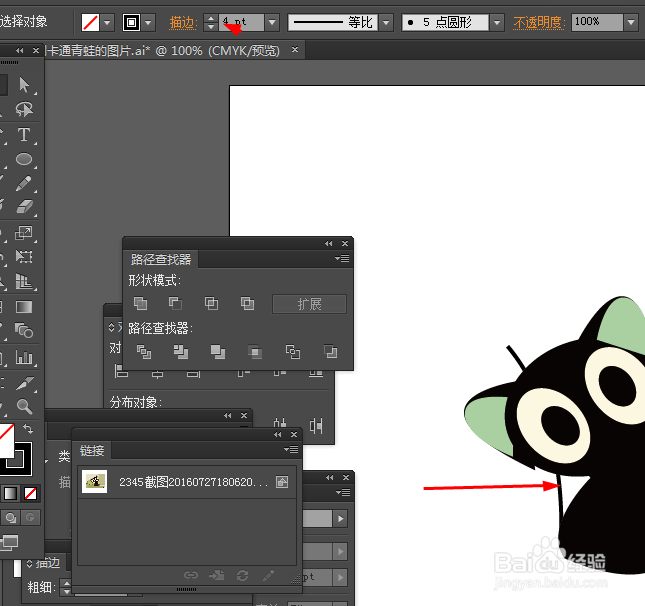
Task: Select the Zoom magnifier tool
Action: [x=24, y=406]
